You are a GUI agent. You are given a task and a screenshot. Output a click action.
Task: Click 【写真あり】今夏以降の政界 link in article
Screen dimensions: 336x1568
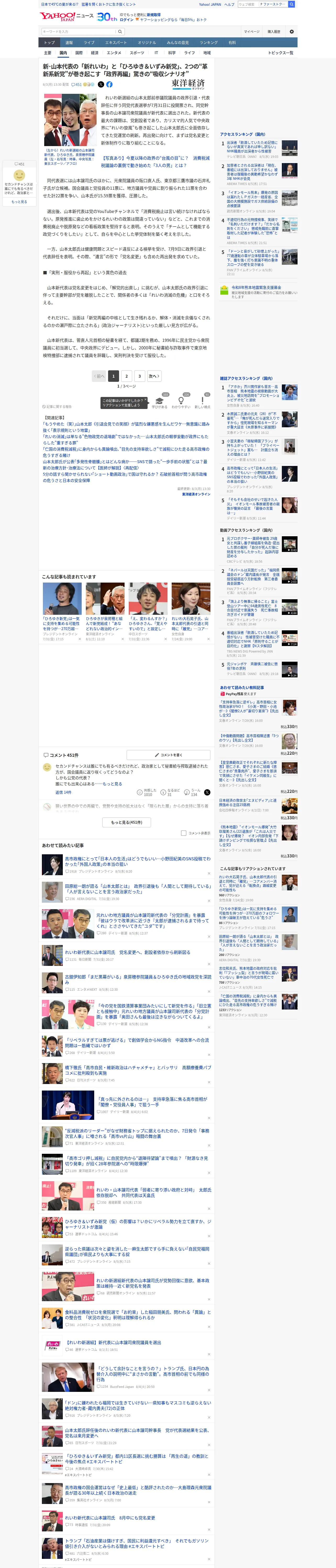point(155,162)
